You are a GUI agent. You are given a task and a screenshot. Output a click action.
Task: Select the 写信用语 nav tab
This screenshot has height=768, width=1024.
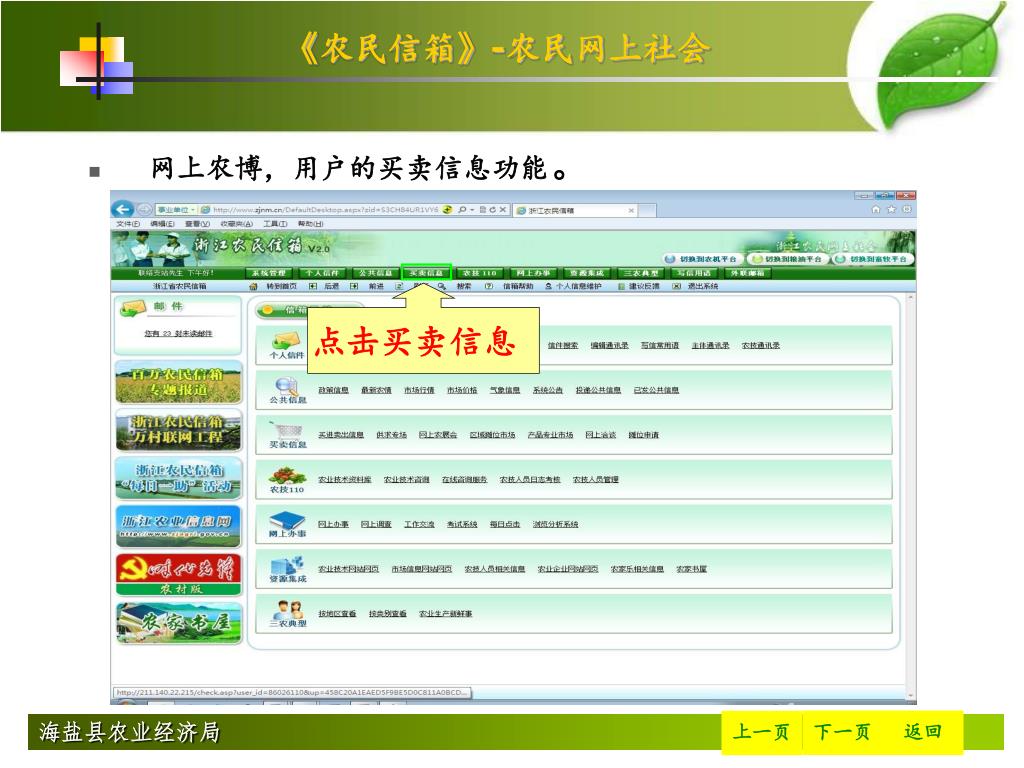[x=694, y=273]
